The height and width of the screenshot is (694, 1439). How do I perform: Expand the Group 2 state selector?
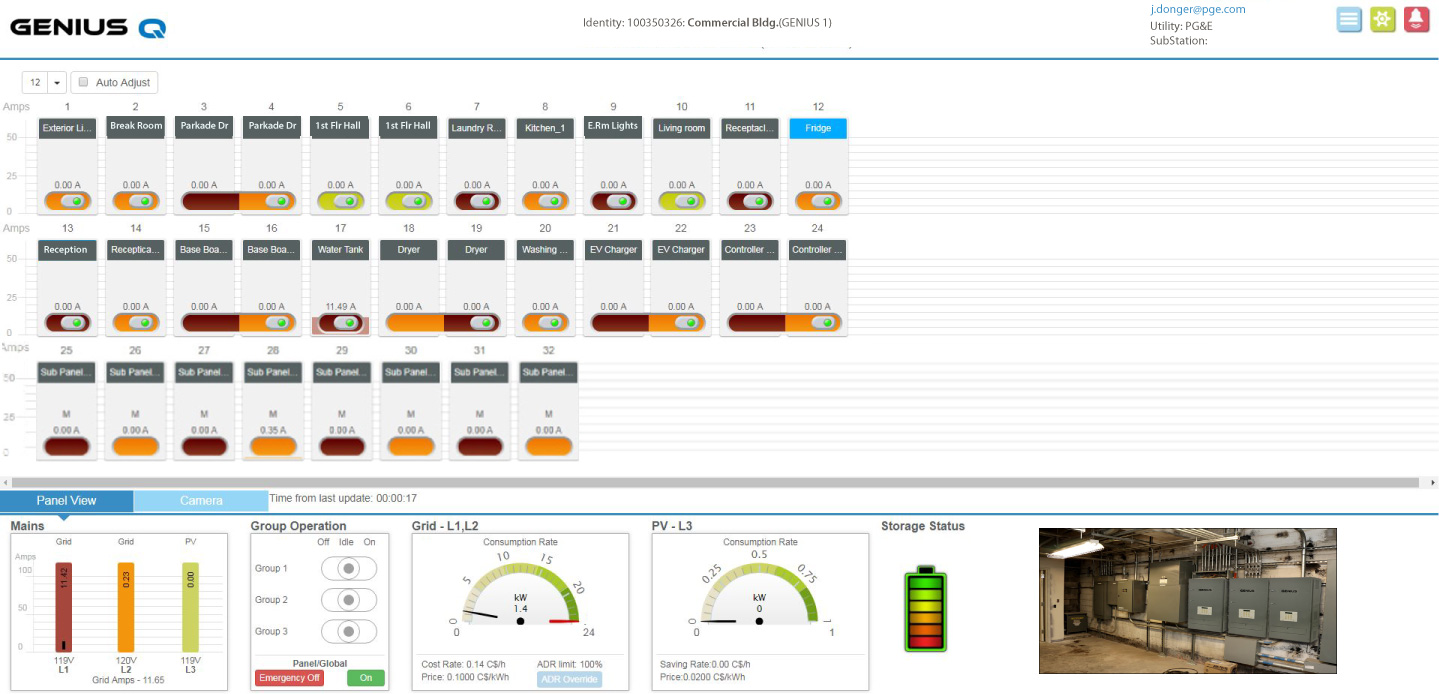349,600
